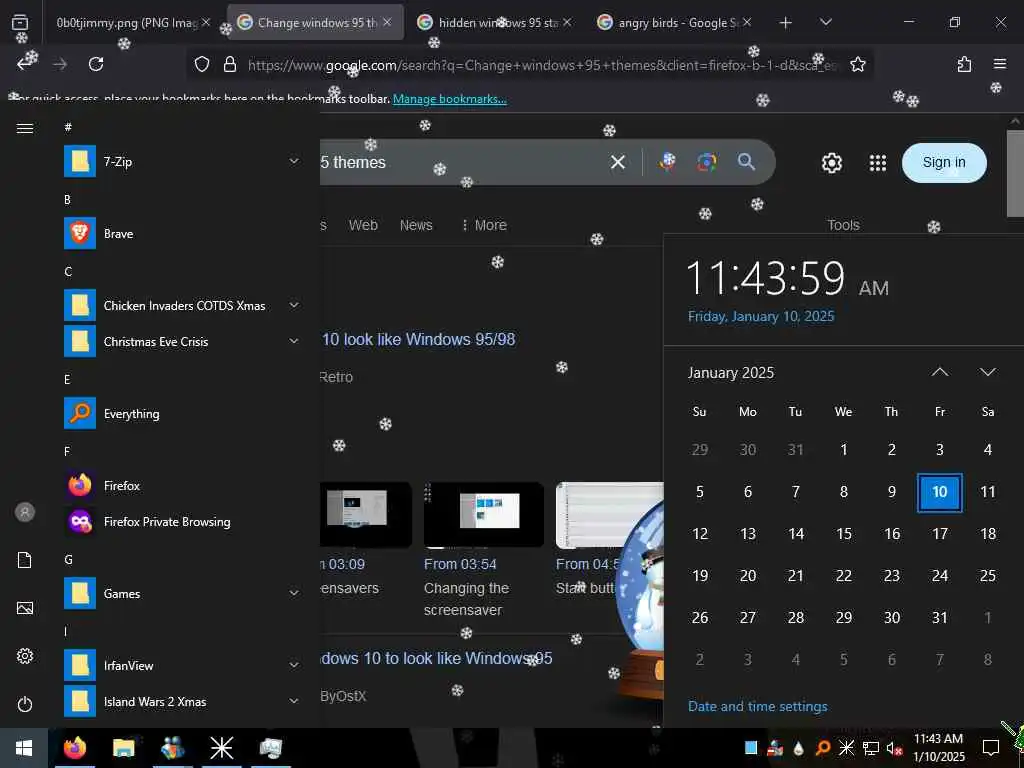This screenshot has width=1024, height=768.
Task: Clear Google search box with X
Action: [618, 162]
